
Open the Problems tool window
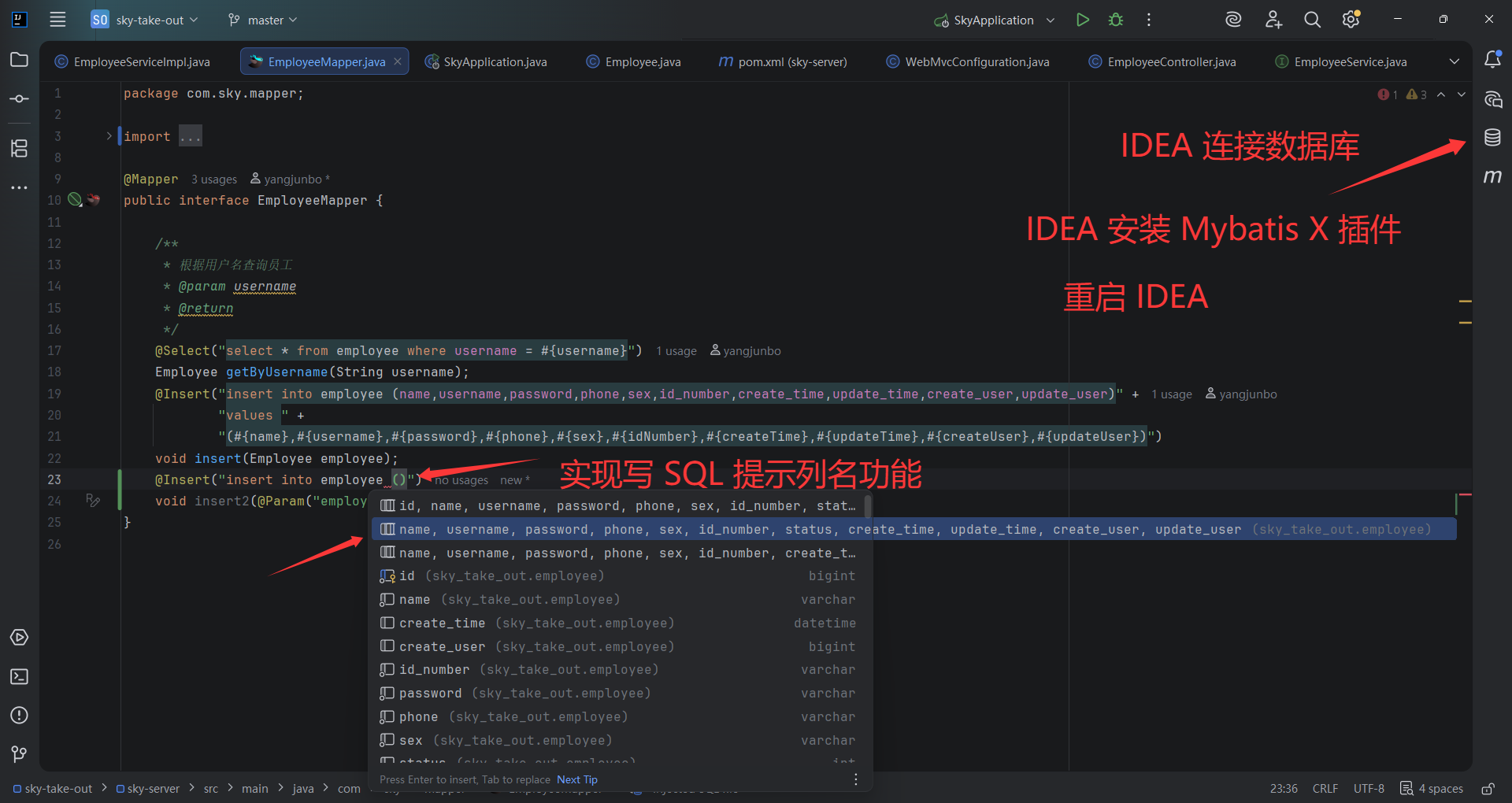20,716
